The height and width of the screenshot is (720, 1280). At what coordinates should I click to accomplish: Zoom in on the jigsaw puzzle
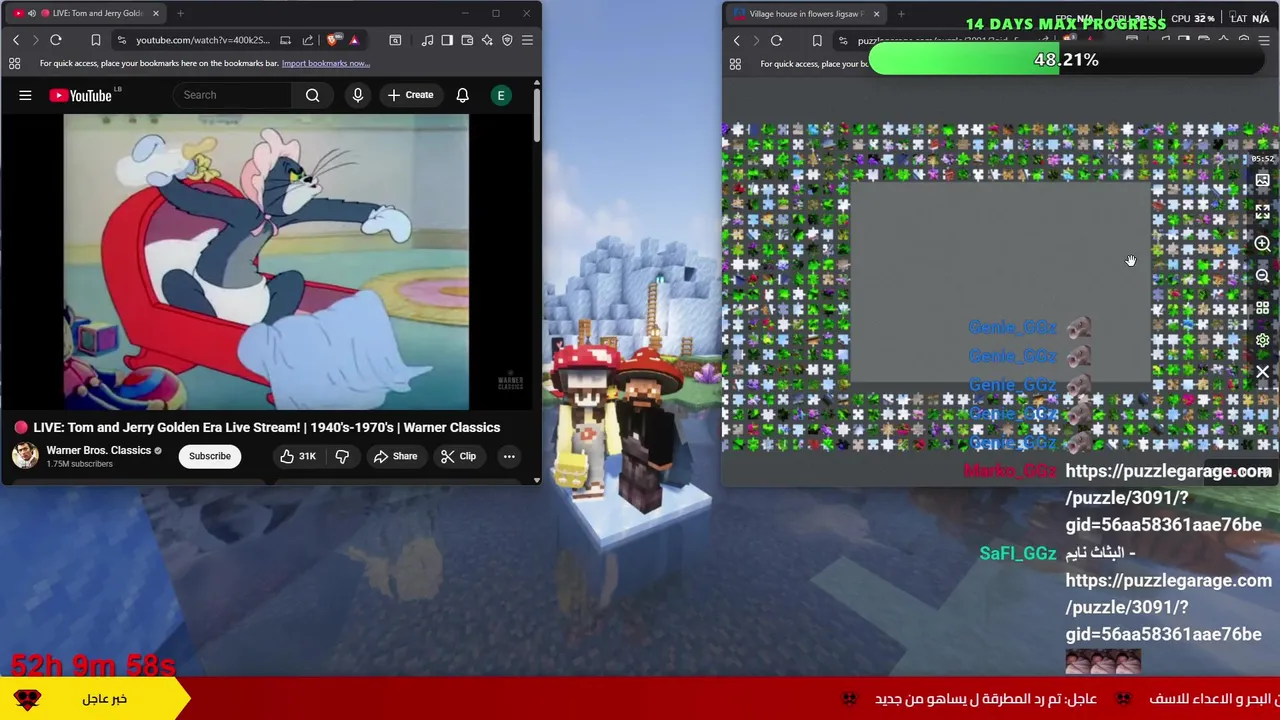pyautogui.click(x=1262, y=244)
